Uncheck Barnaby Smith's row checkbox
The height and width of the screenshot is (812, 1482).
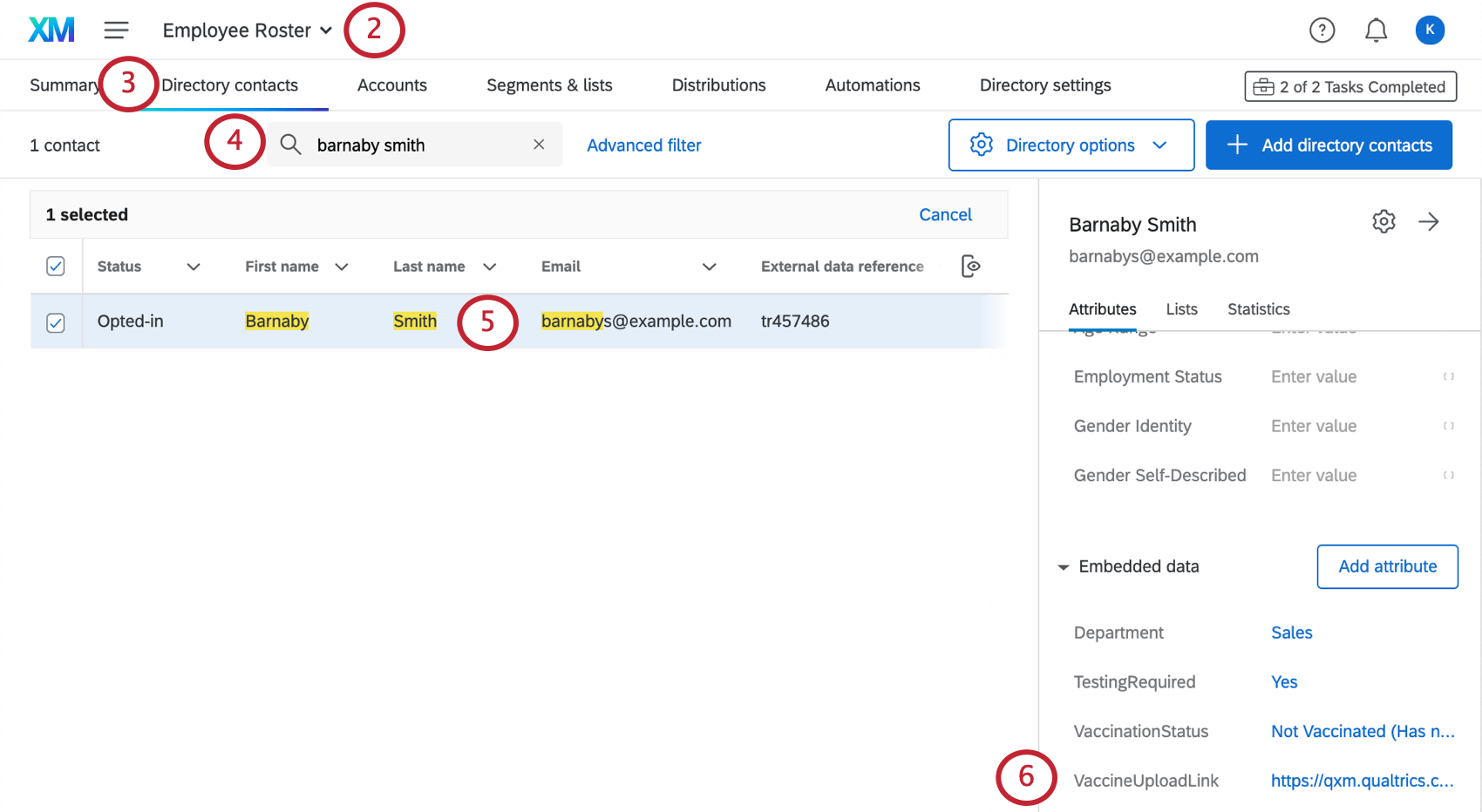click(x=55, y=321)
